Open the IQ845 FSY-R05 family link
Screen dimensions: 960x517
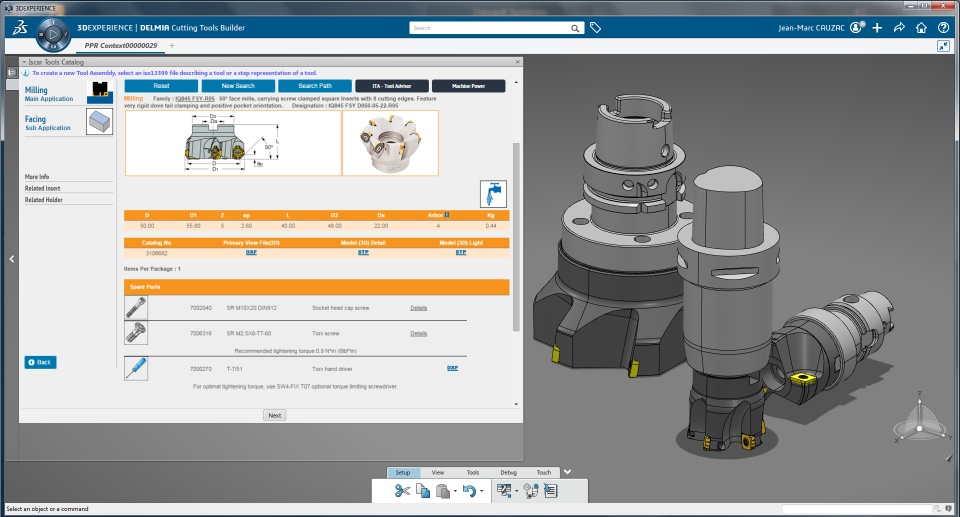point(195,99)
